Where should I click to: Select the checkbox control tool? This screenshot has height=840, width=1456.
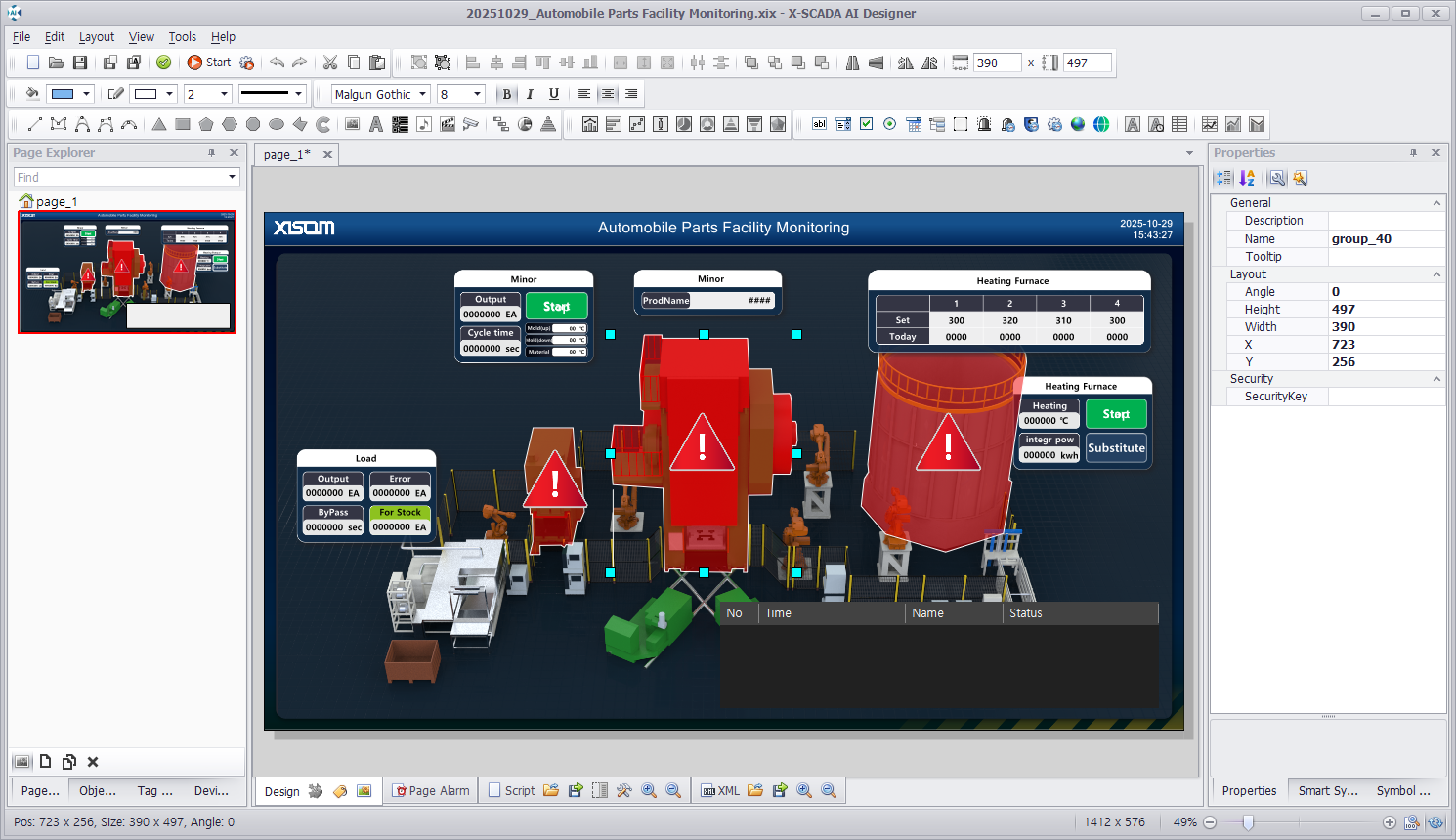click(x=867, y=124)
